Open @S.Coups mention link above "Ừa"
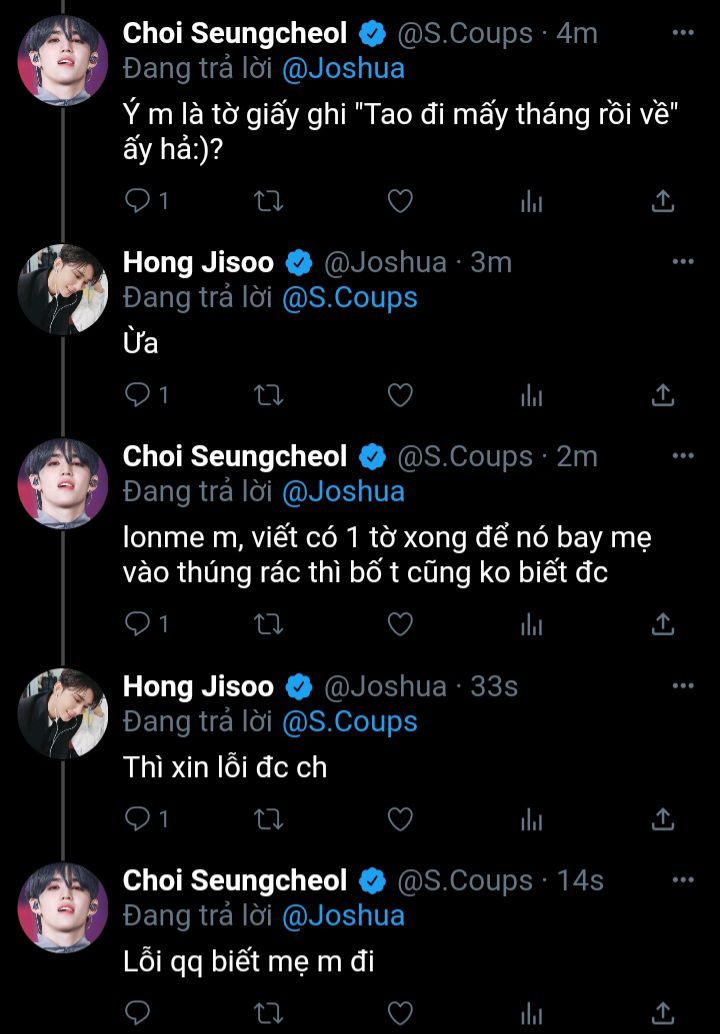 (x=350, y=298)
